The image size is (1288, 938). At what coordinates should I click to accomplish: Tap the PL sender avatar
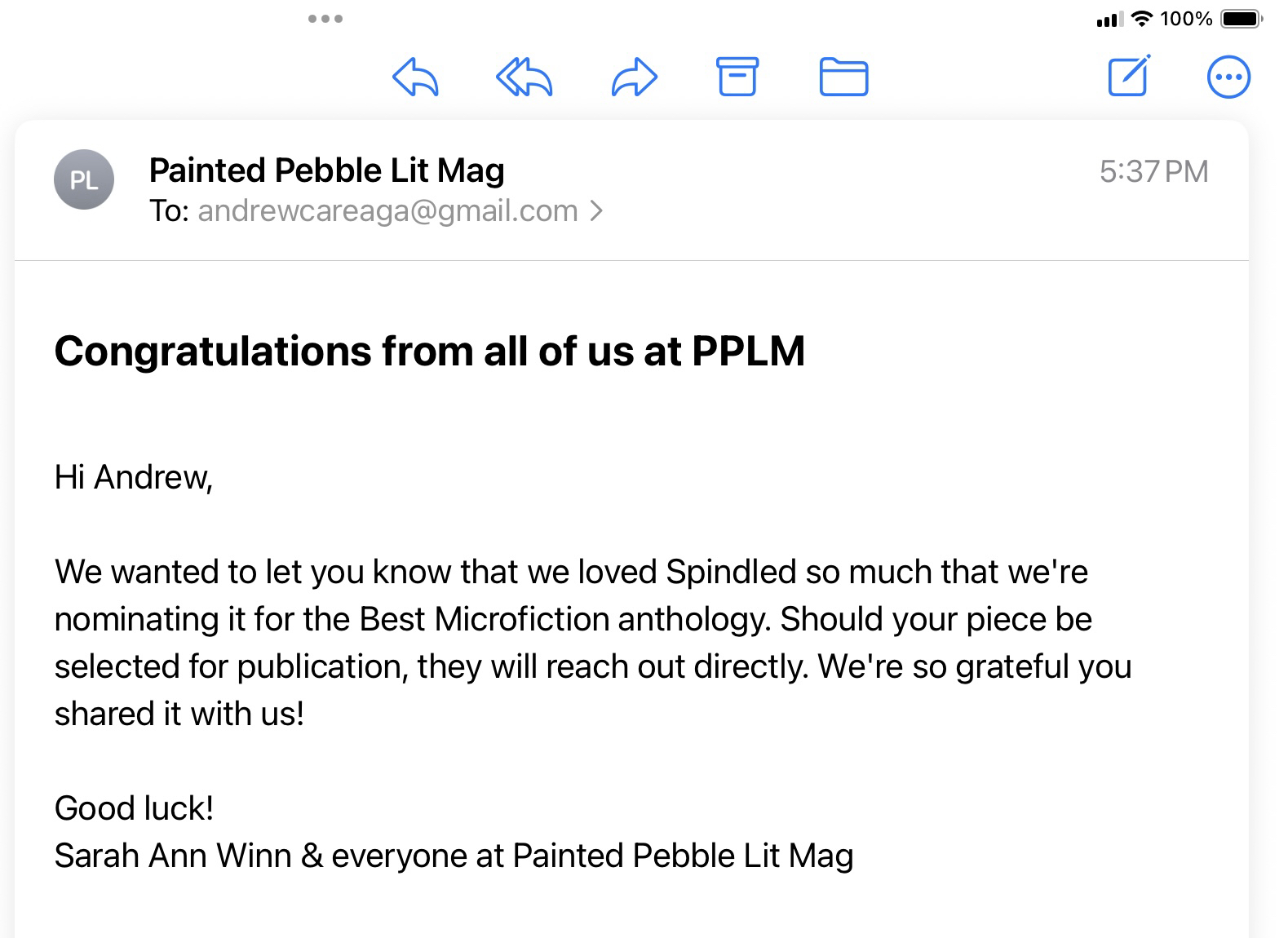(x=84, y=179)
